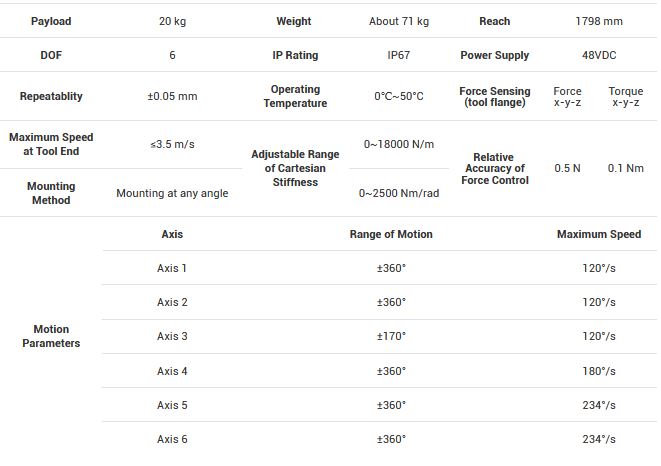Select the 20 kg payload value
This screenshot has height=466, width=661.
coord(172,21)
